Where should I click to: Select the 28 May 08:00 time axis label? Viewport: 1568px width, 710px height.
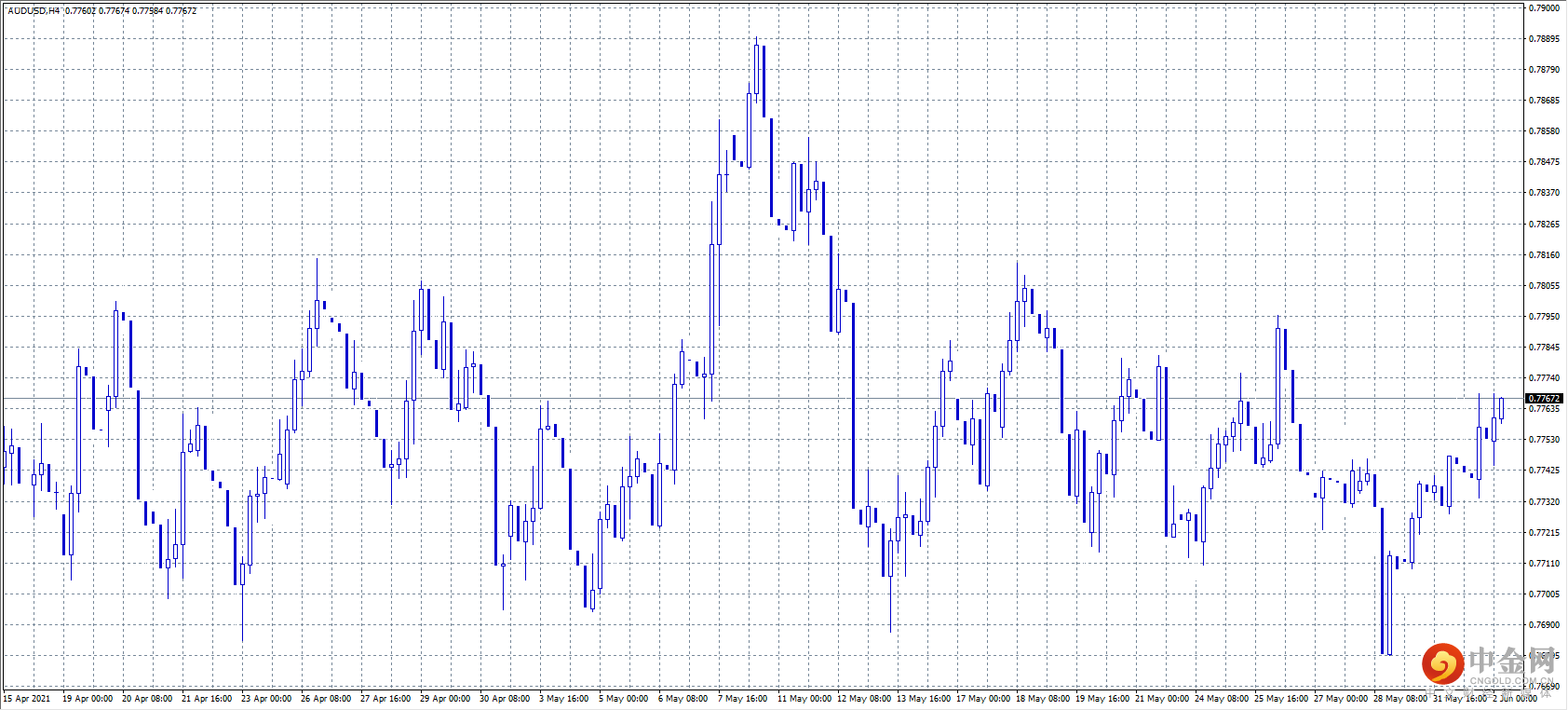pyautogui.click(x=1400, y=699)
